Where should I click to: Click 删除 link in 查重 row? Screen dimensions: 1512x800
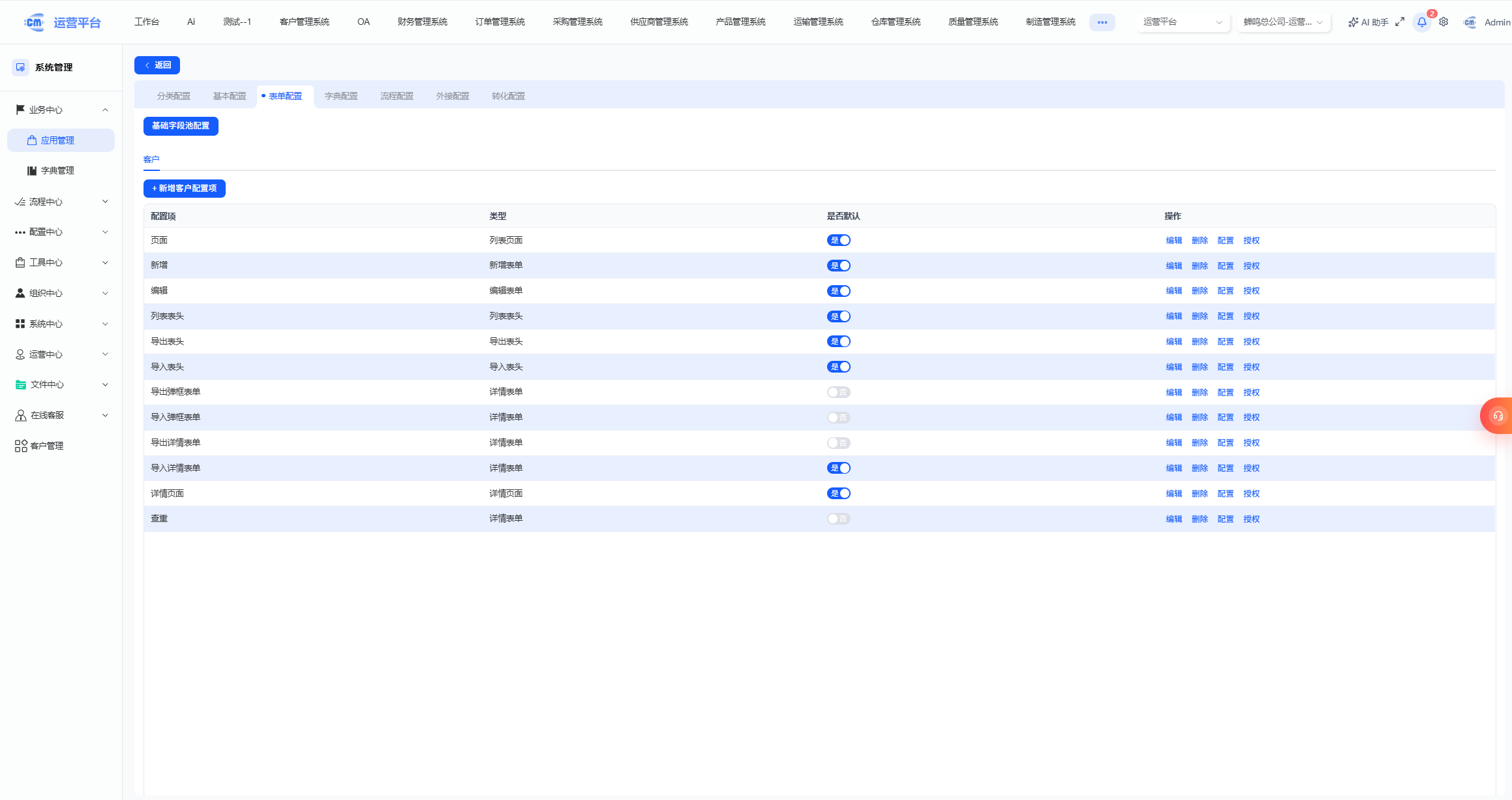click(x=1200, y=519)
